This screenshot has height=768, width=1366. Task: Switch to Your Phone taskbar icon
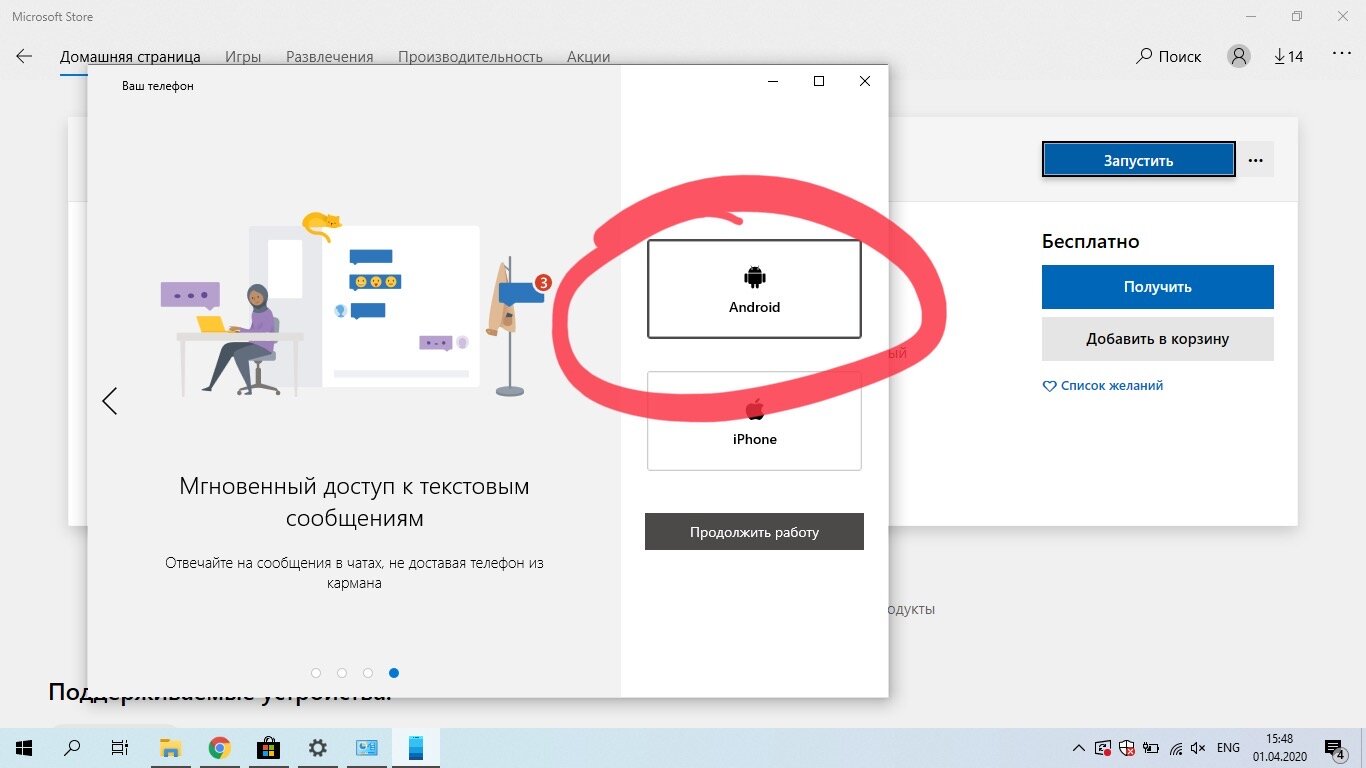pos(415,748)
